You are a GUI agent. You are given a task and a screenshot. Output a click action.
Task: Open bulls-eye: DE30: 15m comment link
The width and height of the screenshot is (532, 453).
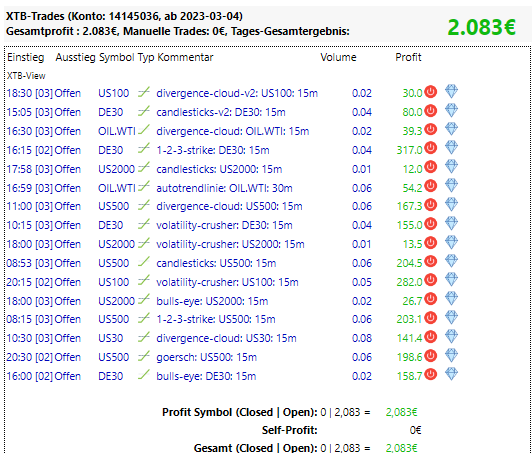(x=206, y=376)
